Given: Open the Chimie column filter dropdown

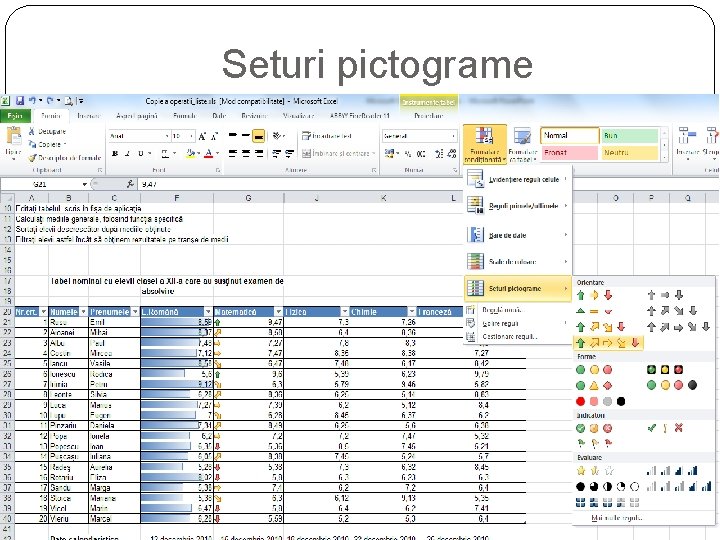Looking at the screenshot, I should (411, 312).
